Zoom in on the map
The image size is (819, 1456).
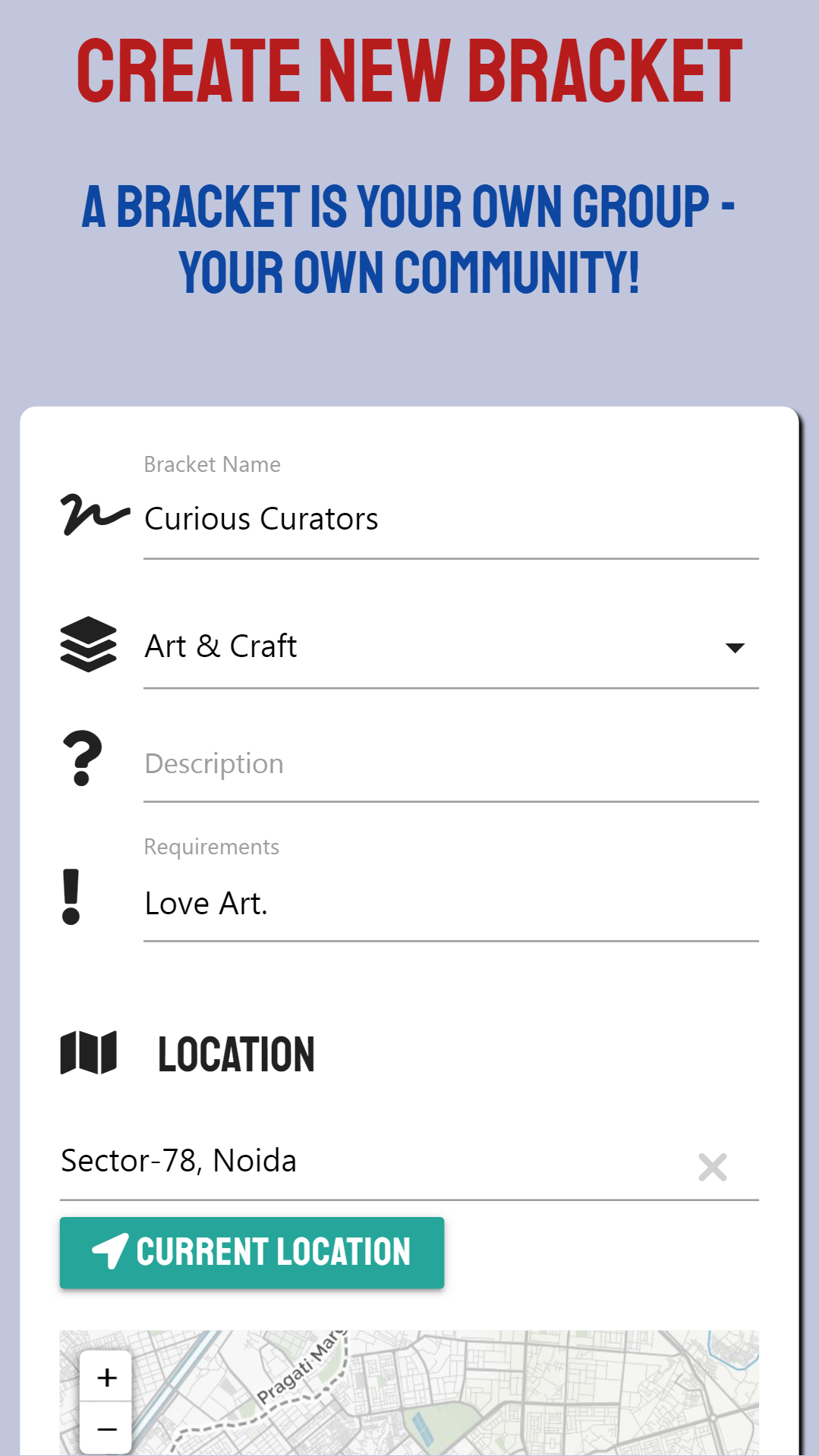click(x=107, y=1377)
